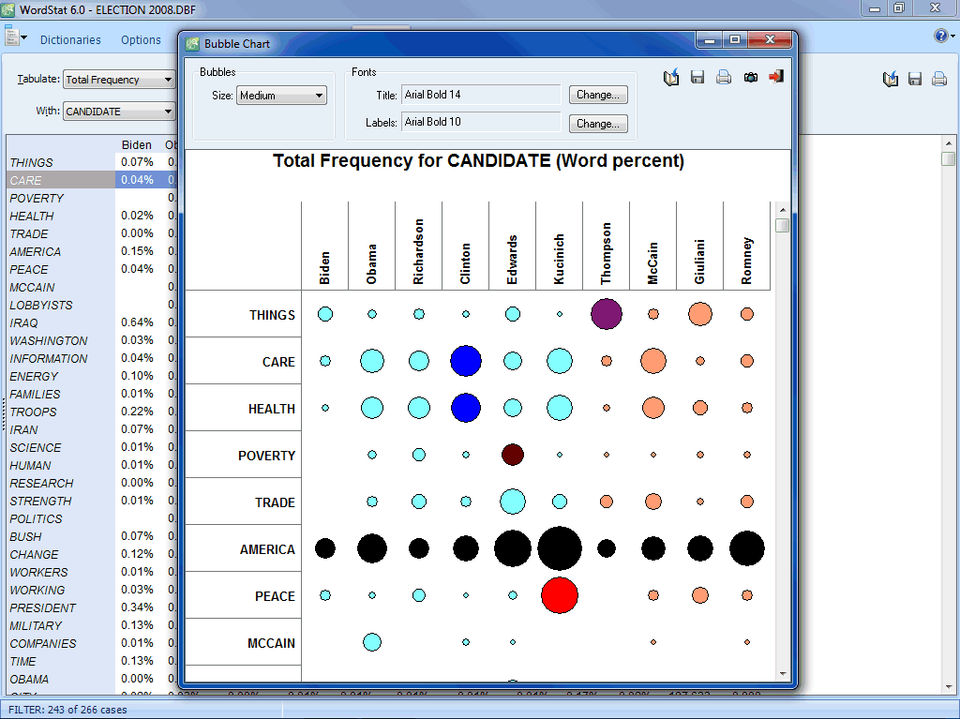The image size is (960, 719).
Task: Click the bubble chart vertical scrollbar thumb
Action: pyautogui.click(x=782, y=225)
